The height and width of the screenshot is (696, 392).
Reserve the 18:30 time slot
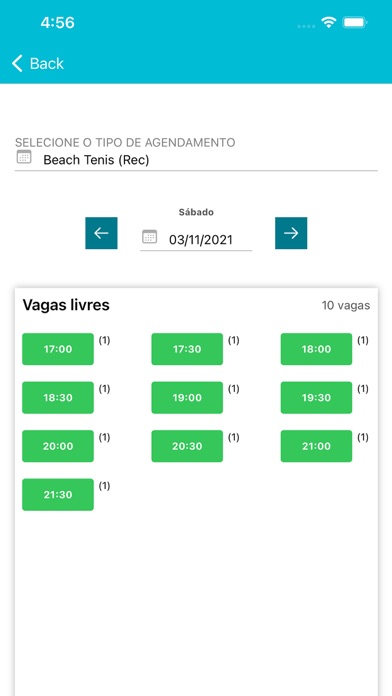58,397
